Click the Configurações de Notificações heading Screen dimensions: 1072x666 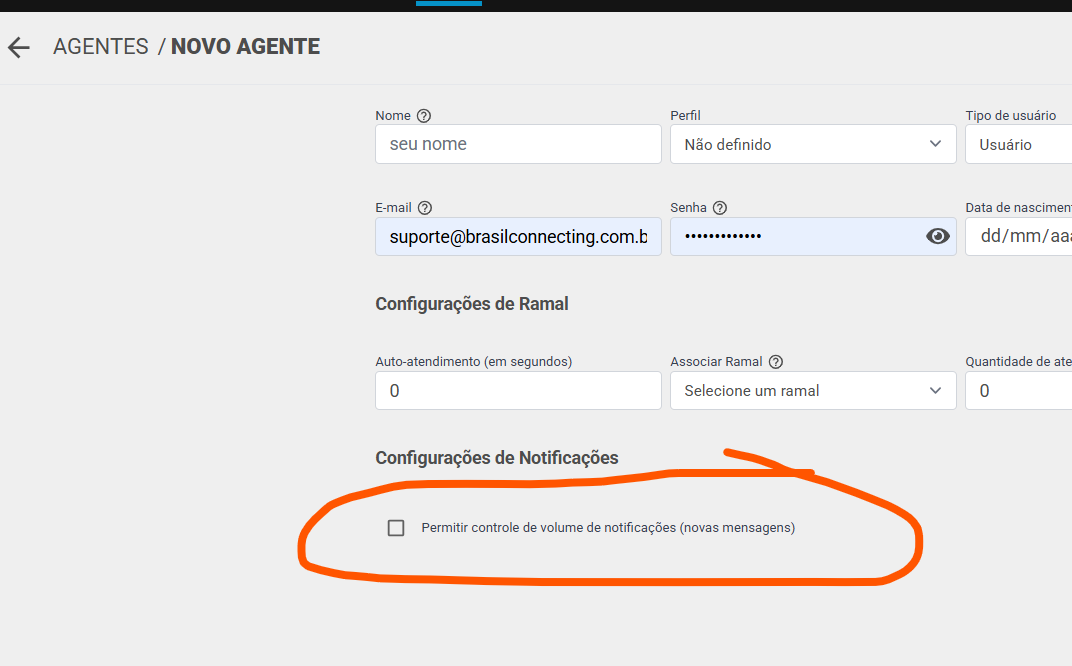click(497, 457)
